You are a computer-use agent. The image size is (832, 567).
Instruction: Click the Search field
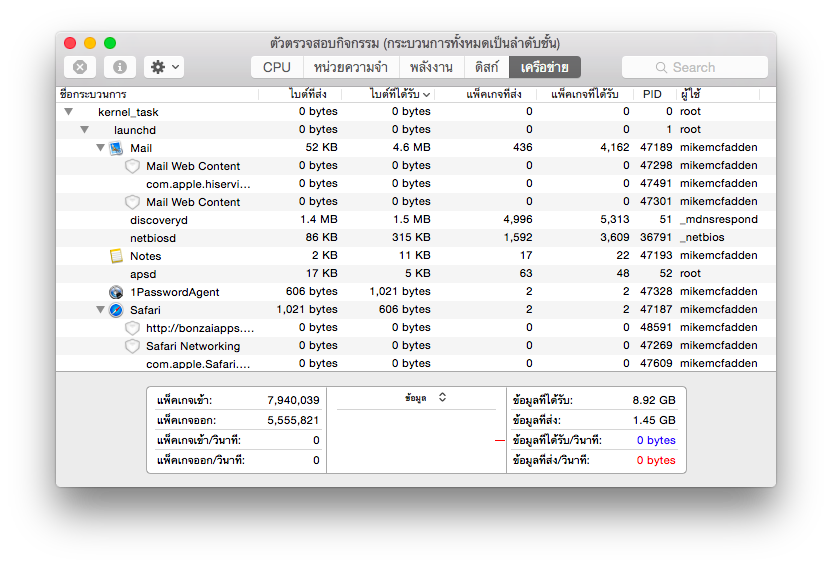point(695,67)
